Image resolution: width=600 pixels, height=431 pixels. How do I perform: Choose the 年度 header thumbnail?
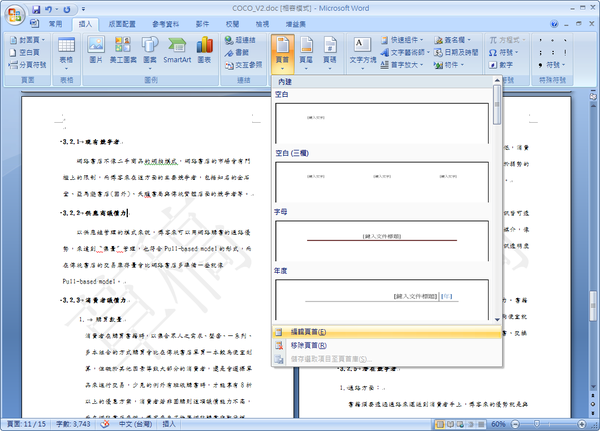tap(382, 300)
